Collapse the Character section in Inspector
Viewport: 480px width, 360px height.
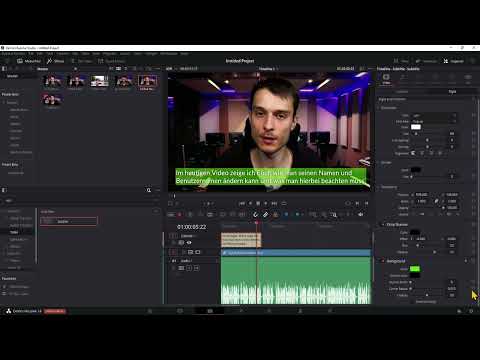click(388, 108)
